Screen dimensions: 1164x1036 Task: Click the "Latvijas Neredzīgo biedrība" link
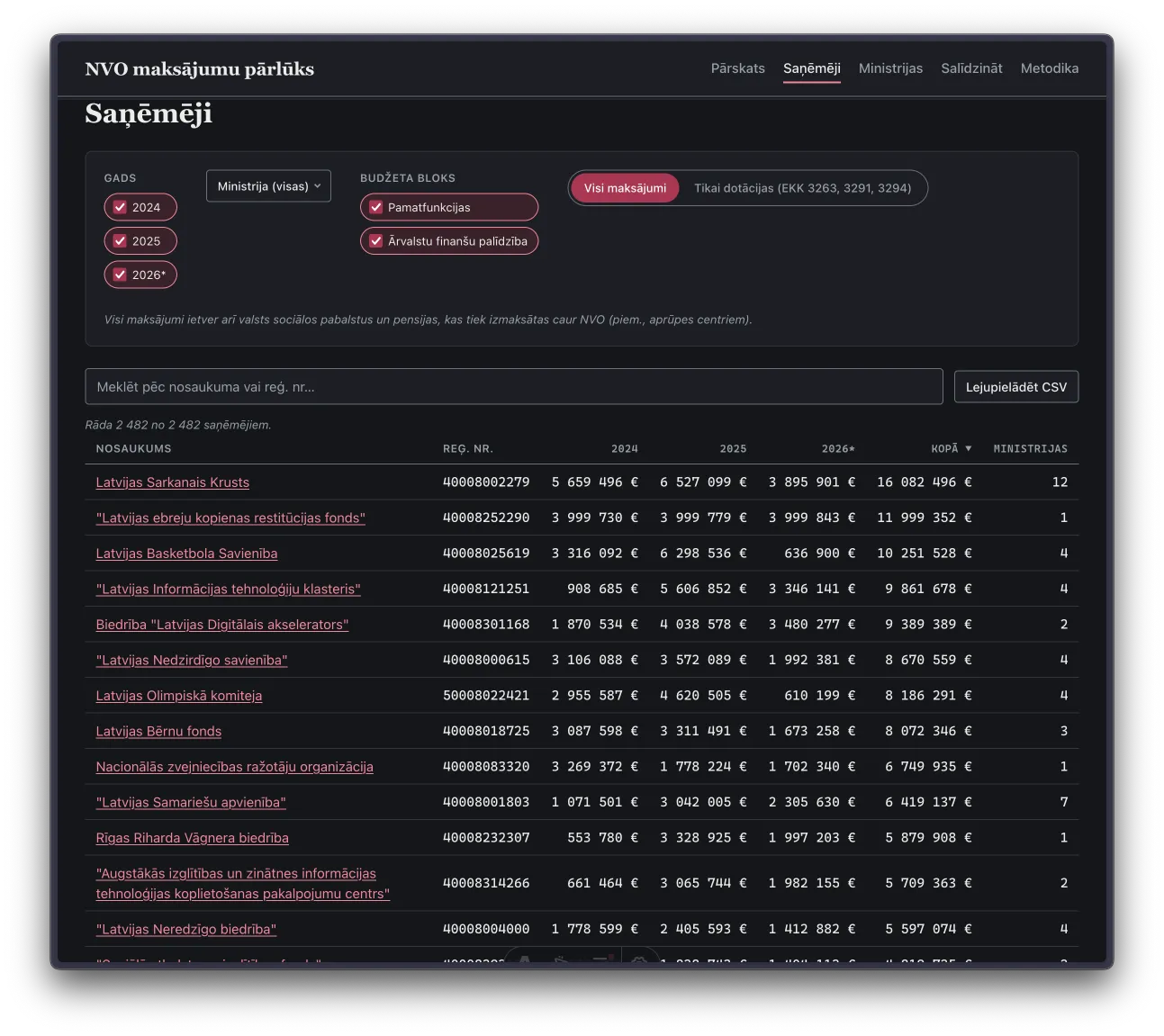(186, 929)
